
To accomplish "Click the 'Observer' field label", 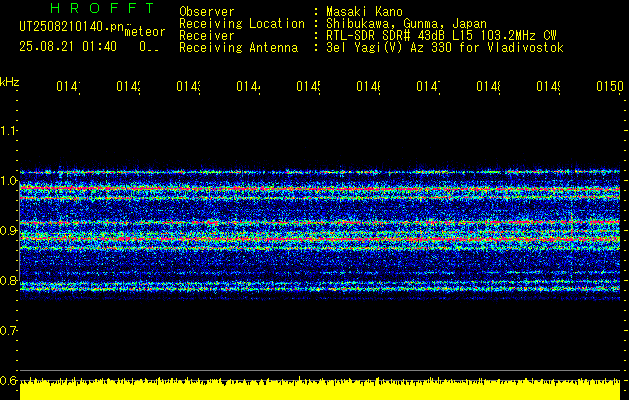I will point(207,12).
